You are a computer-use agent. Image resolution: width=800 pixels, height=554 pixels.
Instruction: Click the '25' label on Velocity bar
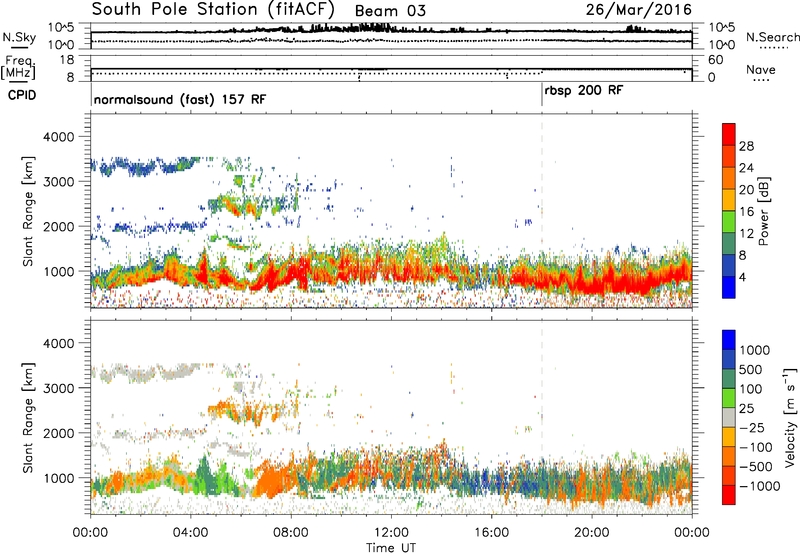(746, 408)
